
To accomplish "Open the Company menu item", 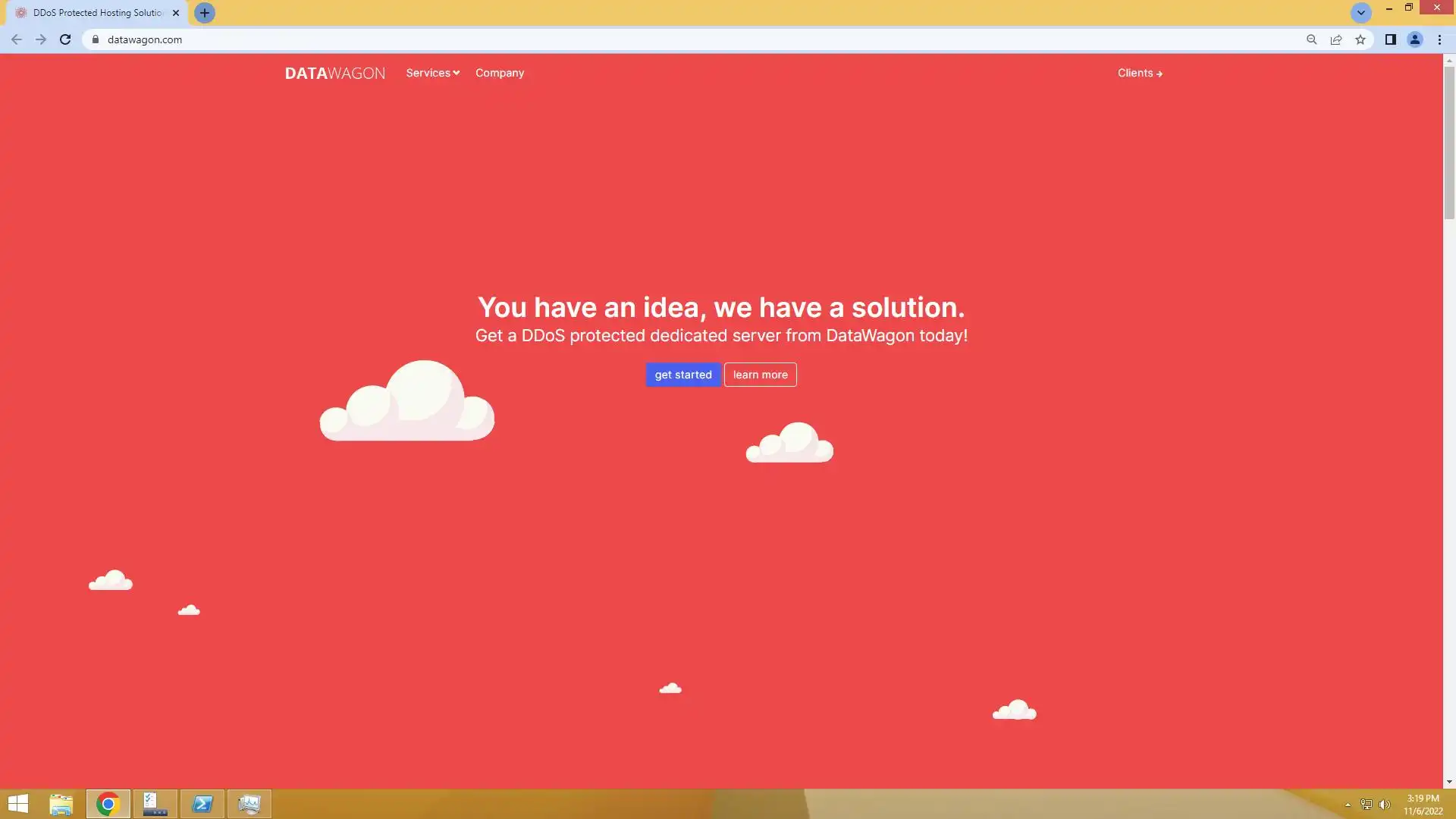I will click(x=499, y=73).
